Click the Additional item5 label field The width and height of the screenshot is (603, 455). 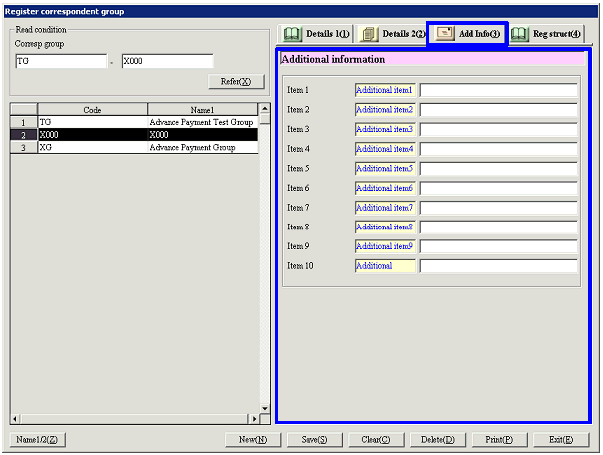(384, 168)
